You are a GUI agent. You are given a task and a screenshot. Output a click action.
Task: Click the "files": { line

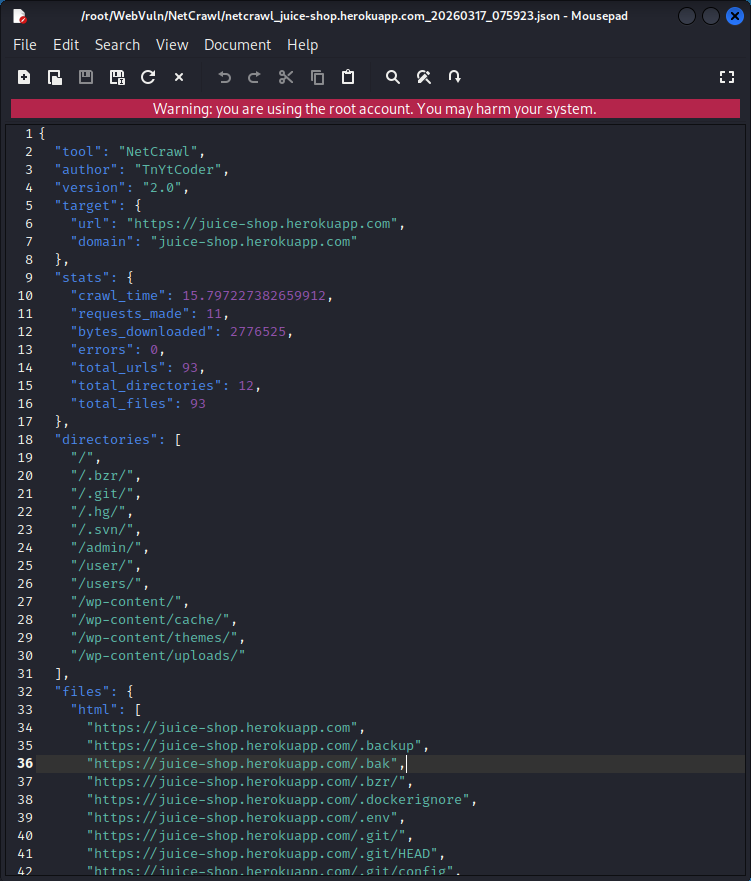point(94,691)
